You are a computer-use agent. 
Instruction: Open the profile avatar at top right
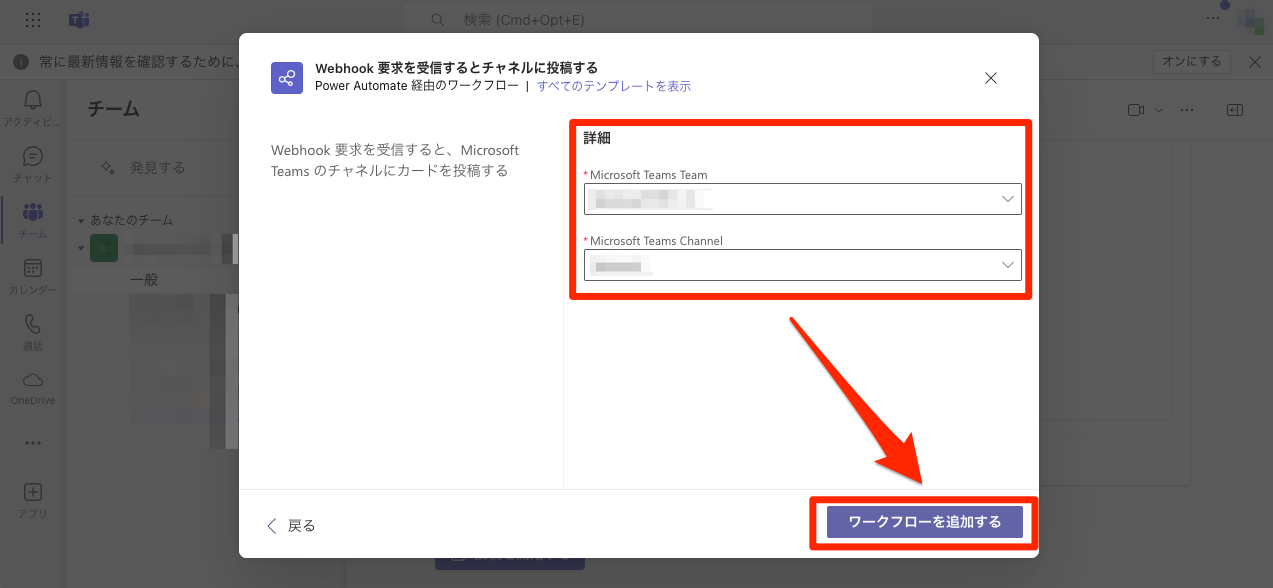pyautogui.click(x=1249, y=19)
